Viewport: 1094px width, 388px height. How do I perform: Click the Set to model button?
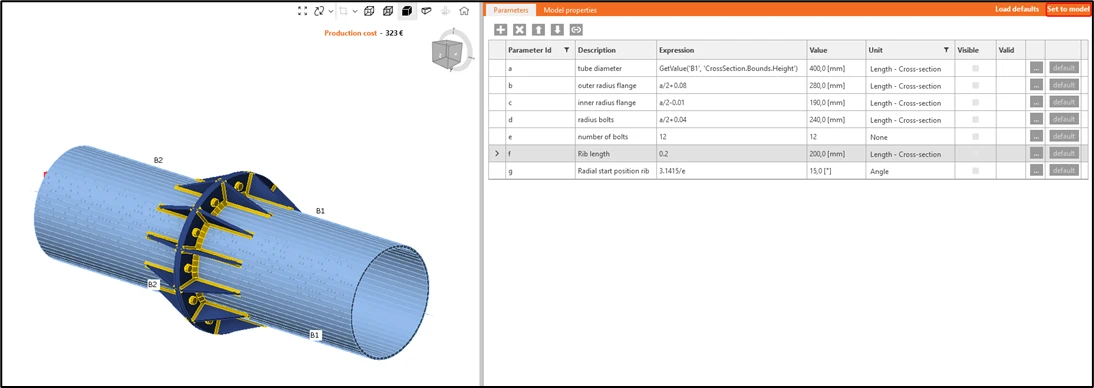pyautogui.click(x=1068, y=9)
